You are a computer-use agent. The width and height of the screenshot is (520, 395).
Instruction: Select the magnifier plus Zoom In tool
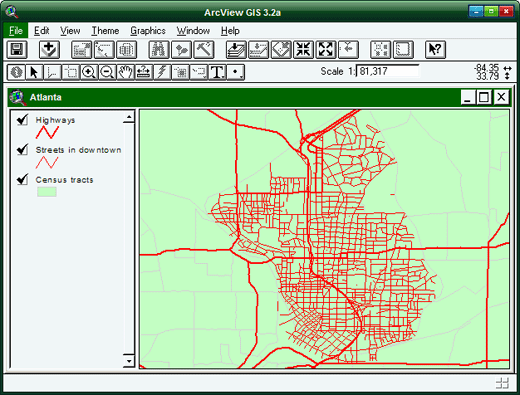click(89, 72)
